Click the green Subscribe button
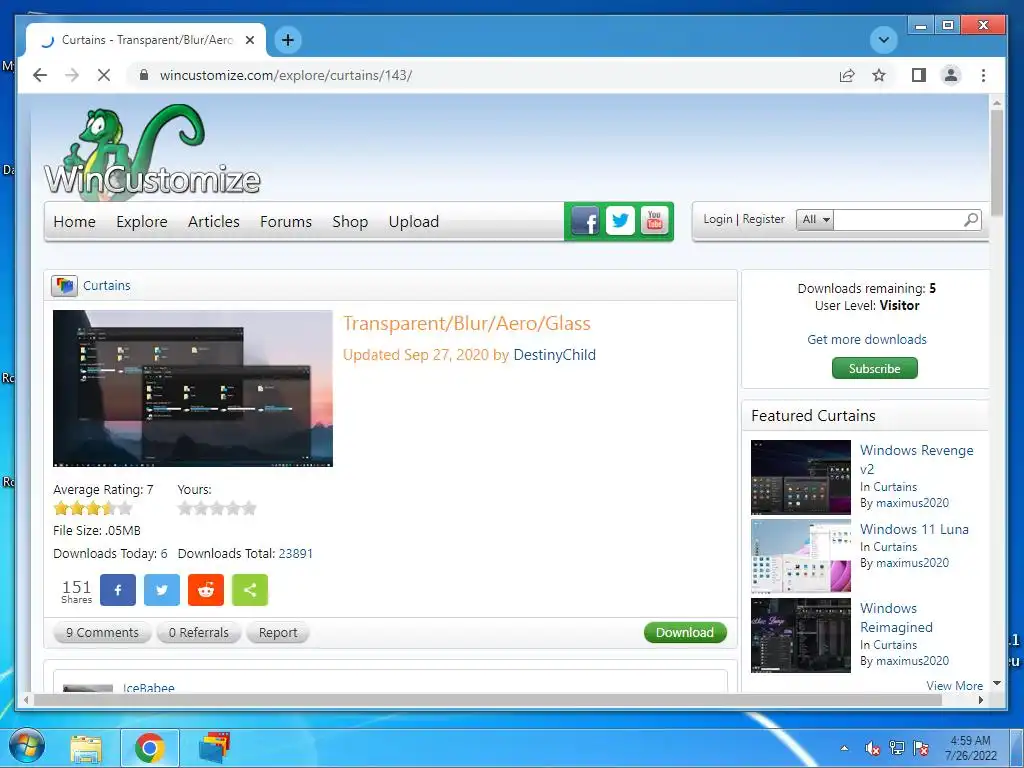The height and width of the screenshot is (768, 1024). pos(874,368)
